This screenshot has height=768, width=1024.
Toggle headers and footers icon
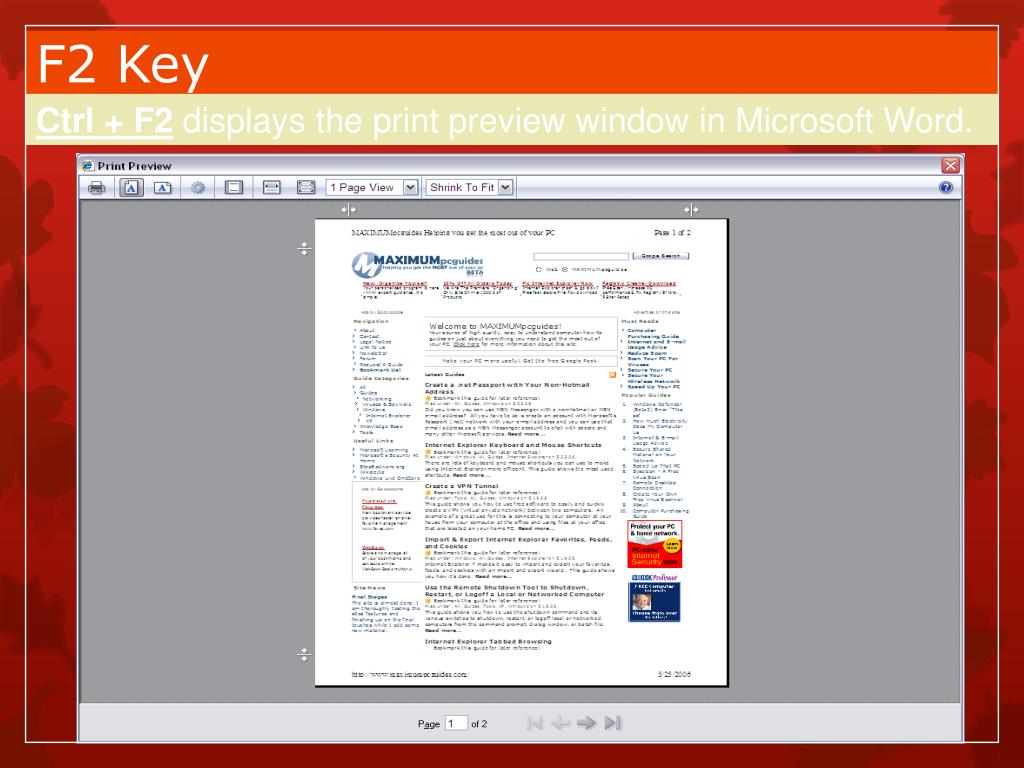(234, 188)
